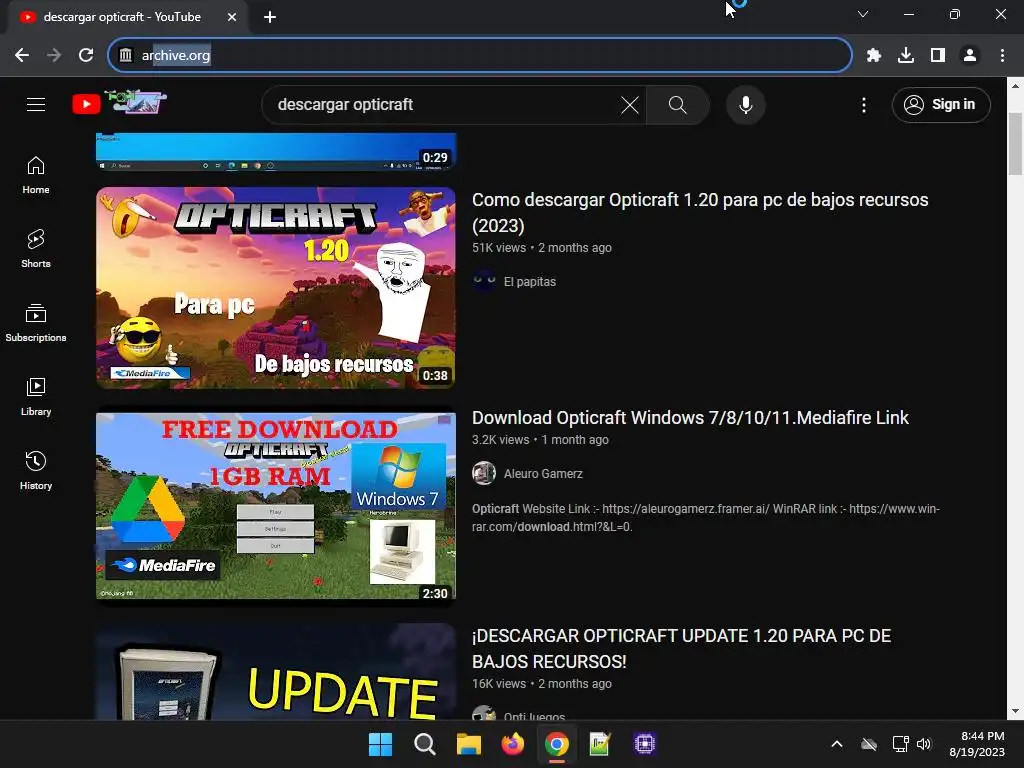Open Shorts from sidebar

(36, 249)
